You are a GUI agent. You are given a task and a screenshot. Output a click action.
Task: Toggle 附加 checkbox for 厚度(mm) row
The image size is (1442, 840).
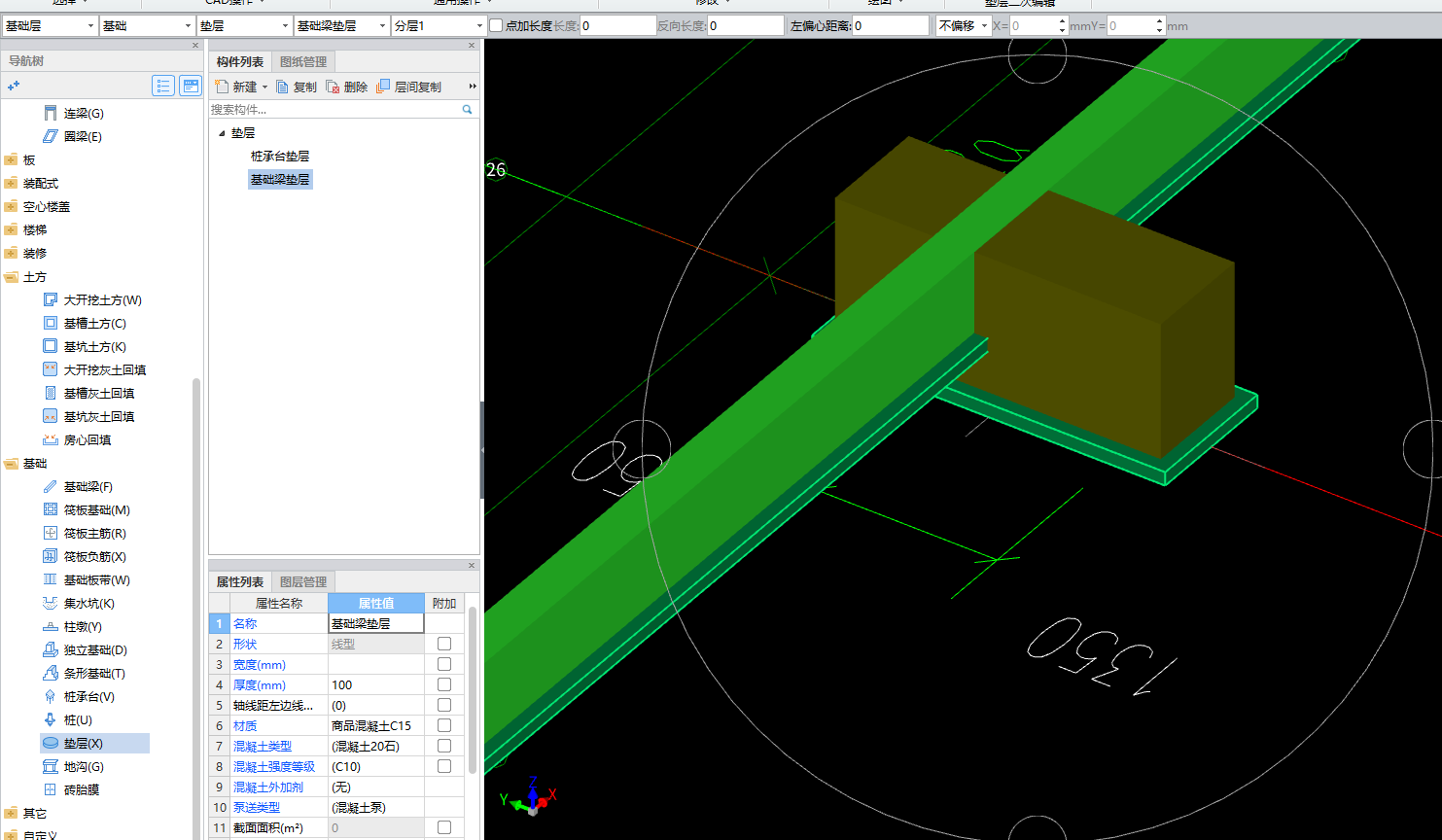coord(444,684)
